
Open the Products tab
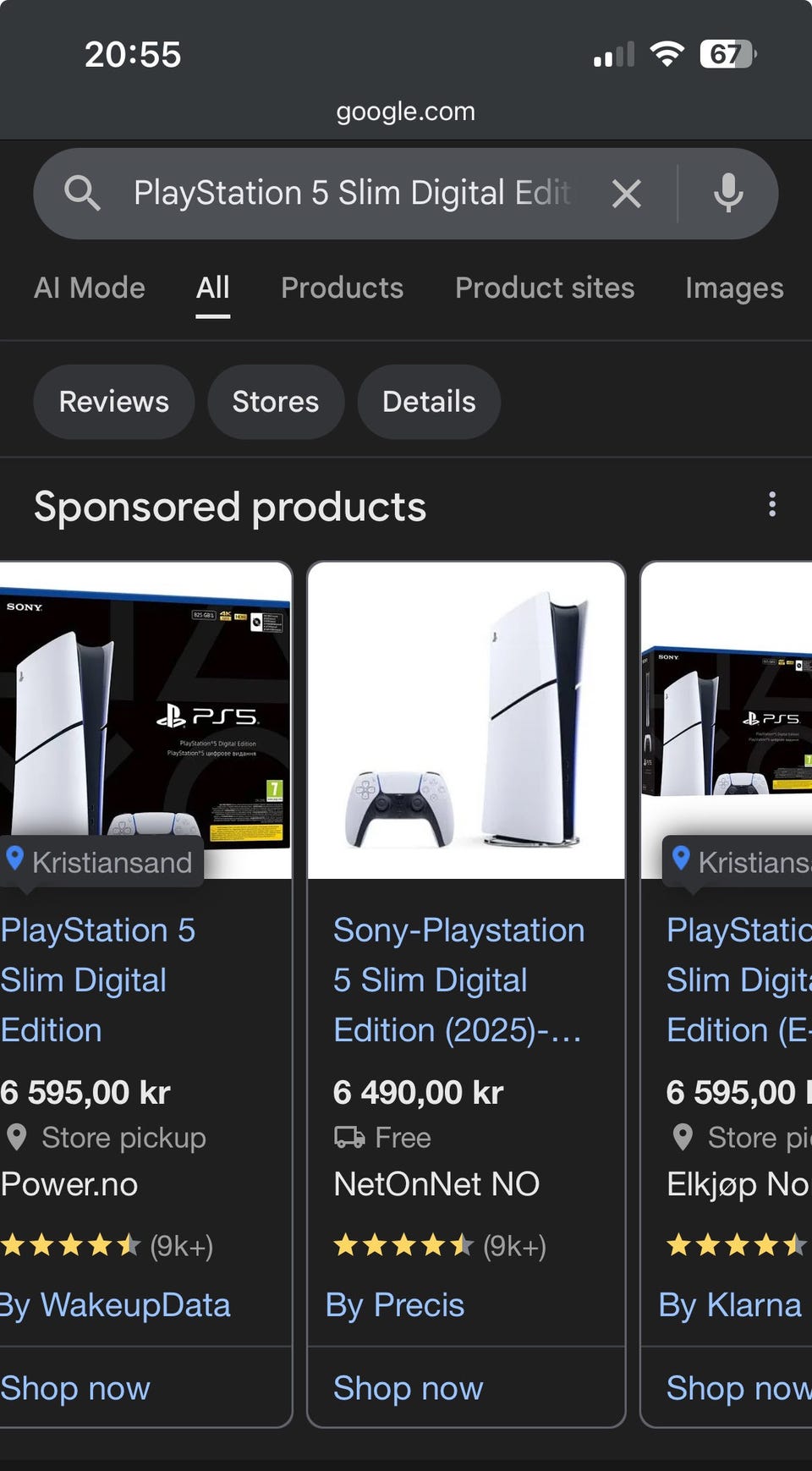tap(342, 288)
